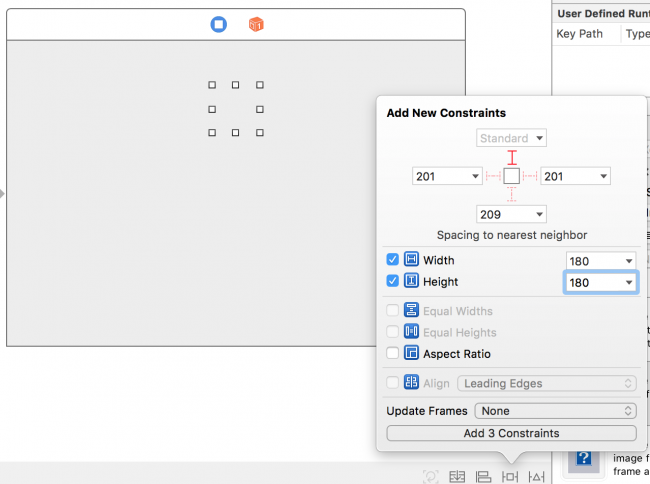Click the orange First Responder cube icon
The width and height of the screenshot is (650, 484).
(x=256, y=24)
